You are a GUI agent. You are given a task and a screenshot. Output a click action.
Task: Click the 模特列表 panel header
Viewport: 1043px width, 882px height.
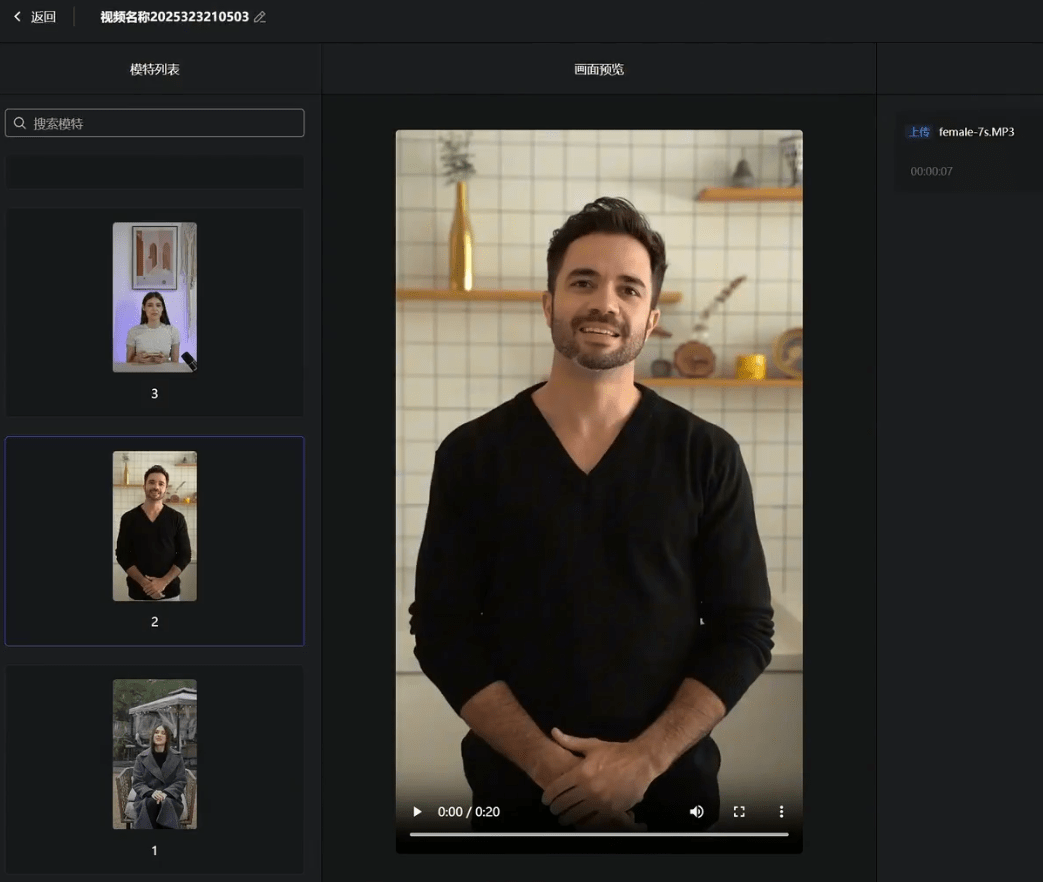(155, 69)
